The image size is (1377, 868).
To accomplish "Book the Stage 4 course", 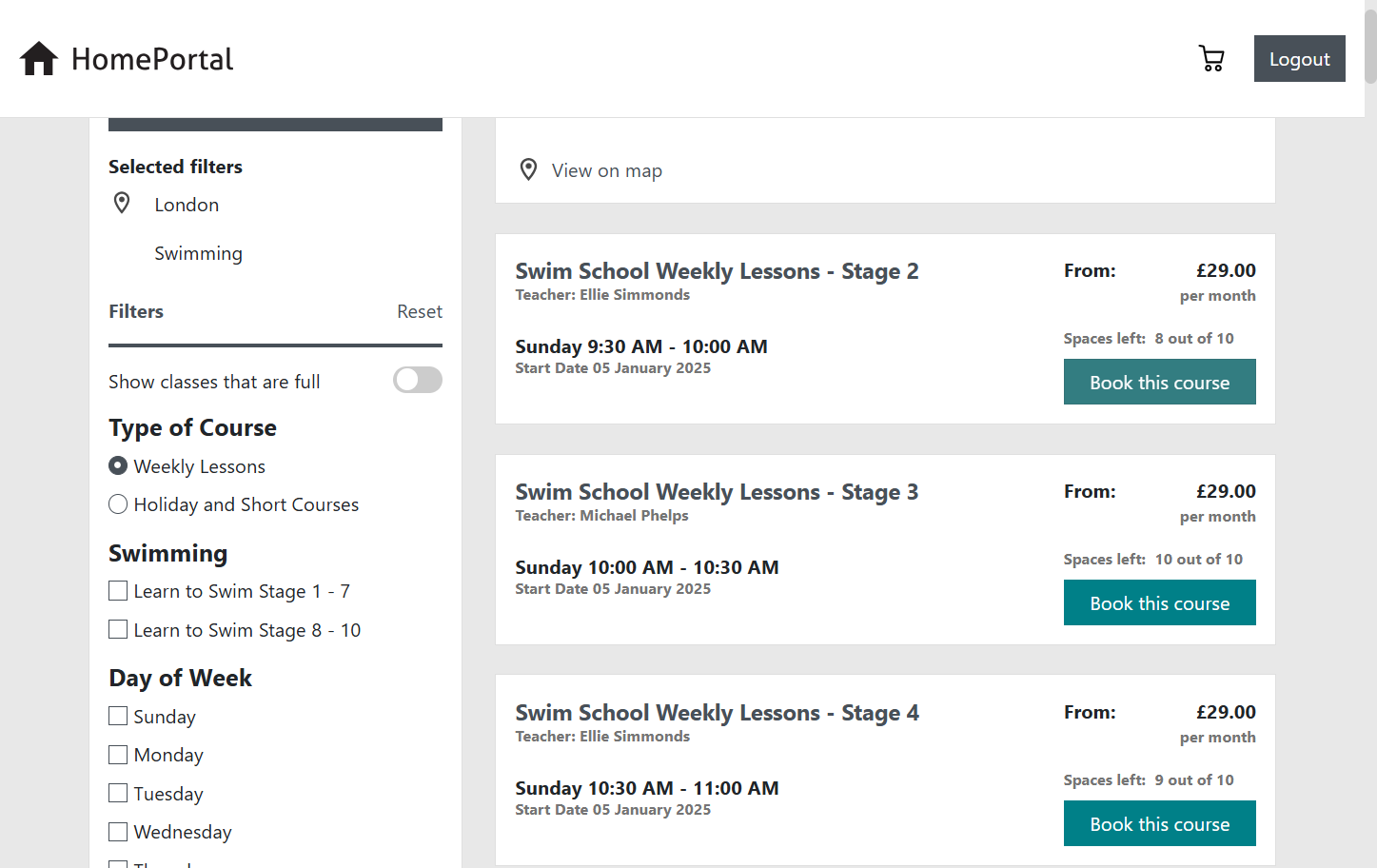I will (x=1159, y=823).
